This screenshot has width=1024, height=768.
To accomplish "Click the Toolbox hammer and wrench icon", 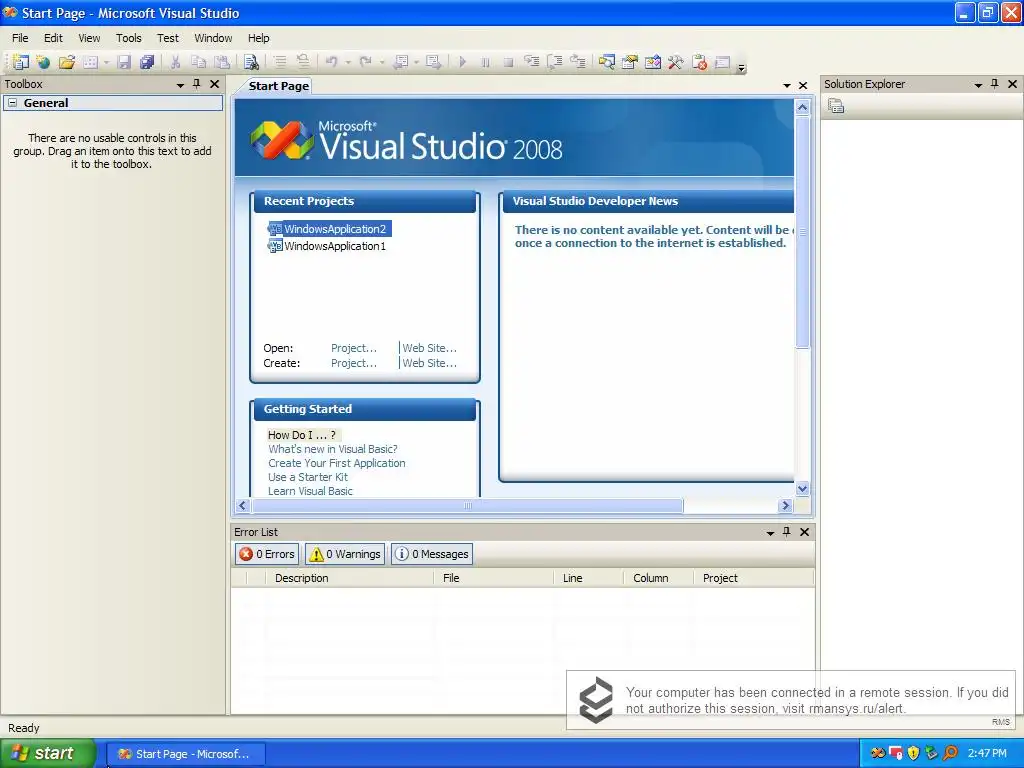I will coord(675,62).
